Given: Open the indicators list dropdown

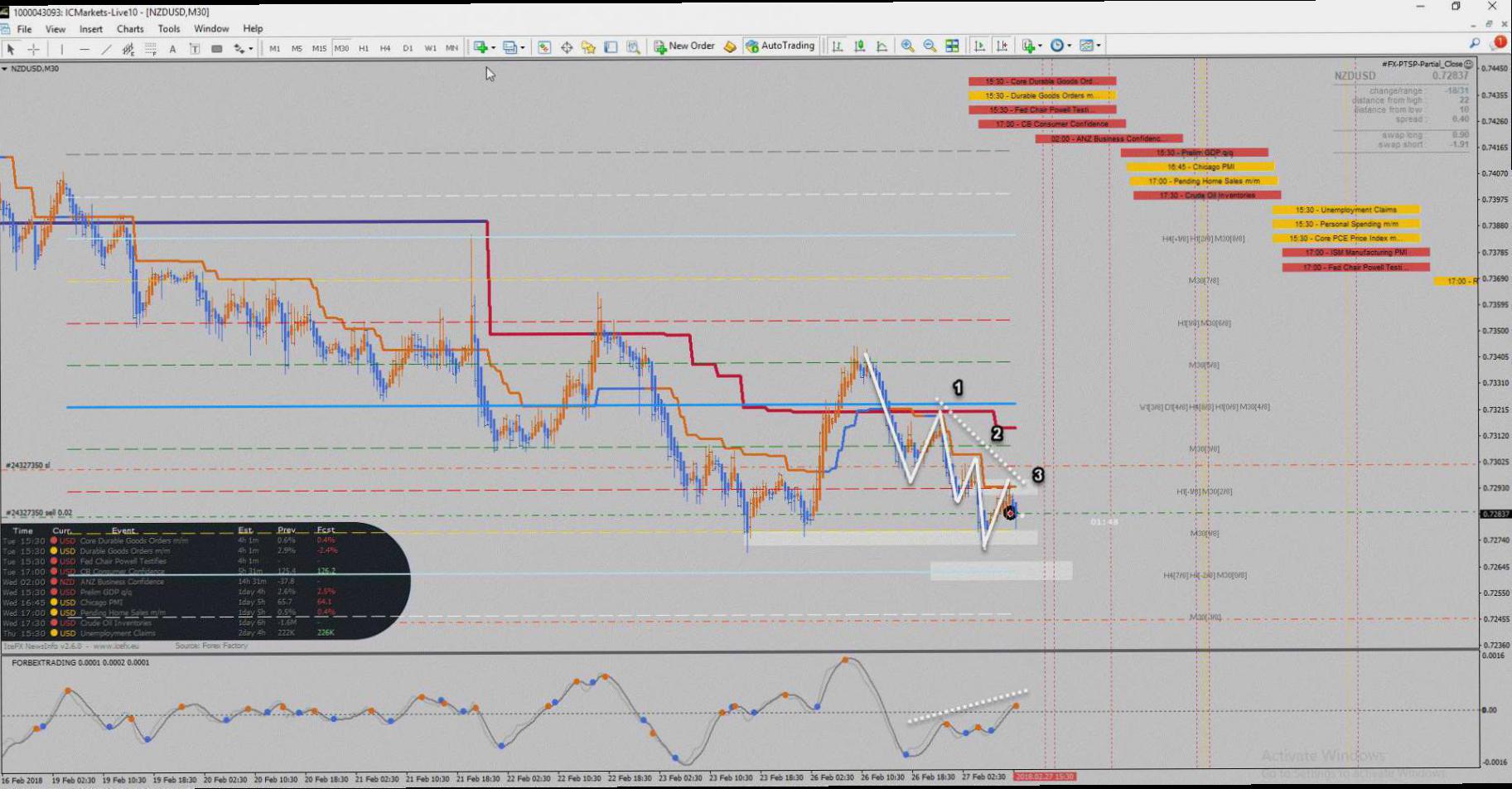Looking at the screenshot, I should (1031, 46).
